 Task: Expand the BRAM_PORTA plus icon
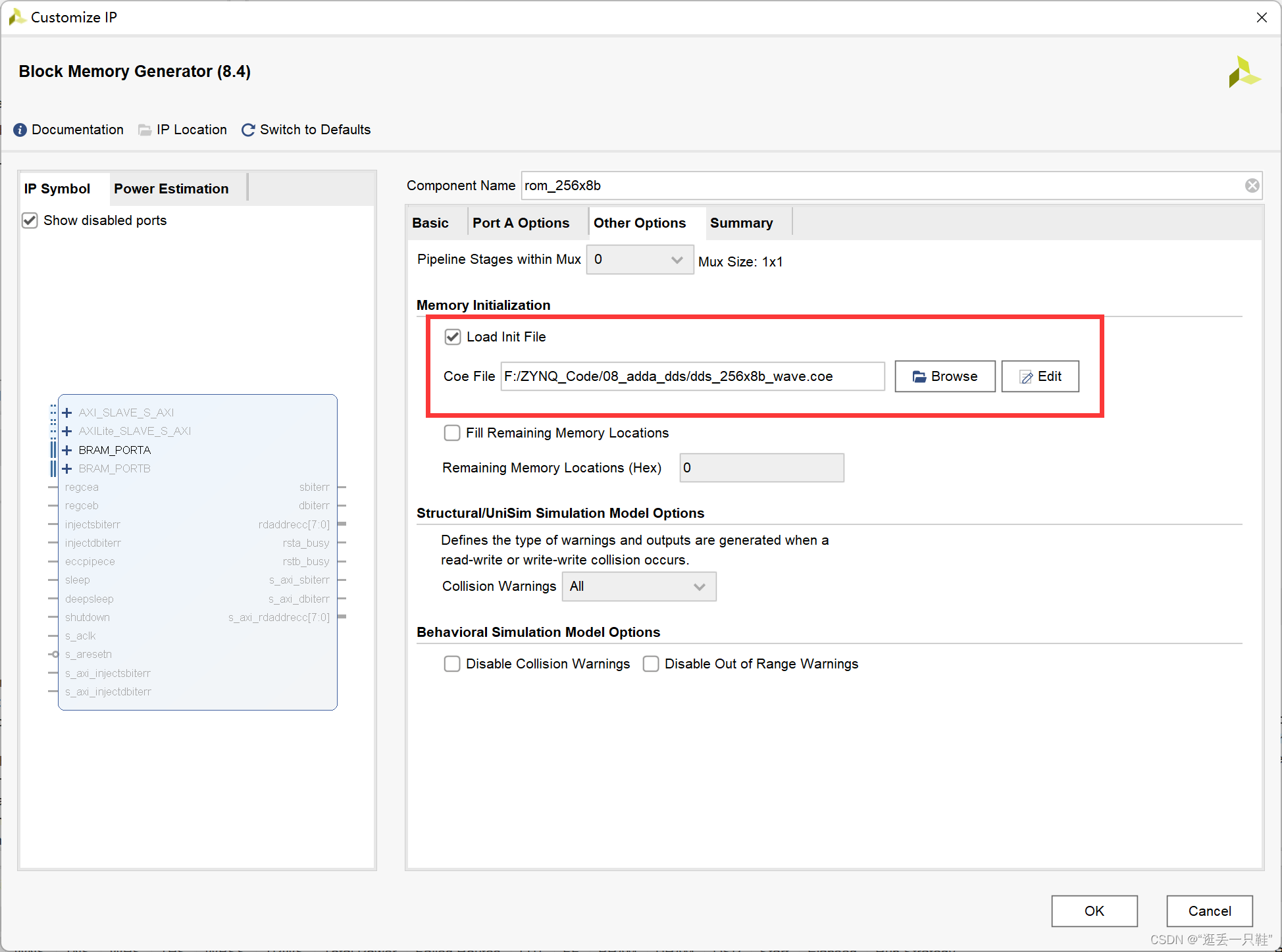pos(66,450)
